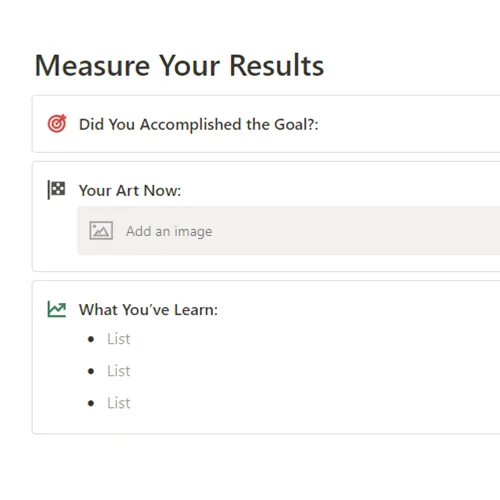Click the second bullet point dot
The height and width of the screenshot is (500, 500).
91,371
